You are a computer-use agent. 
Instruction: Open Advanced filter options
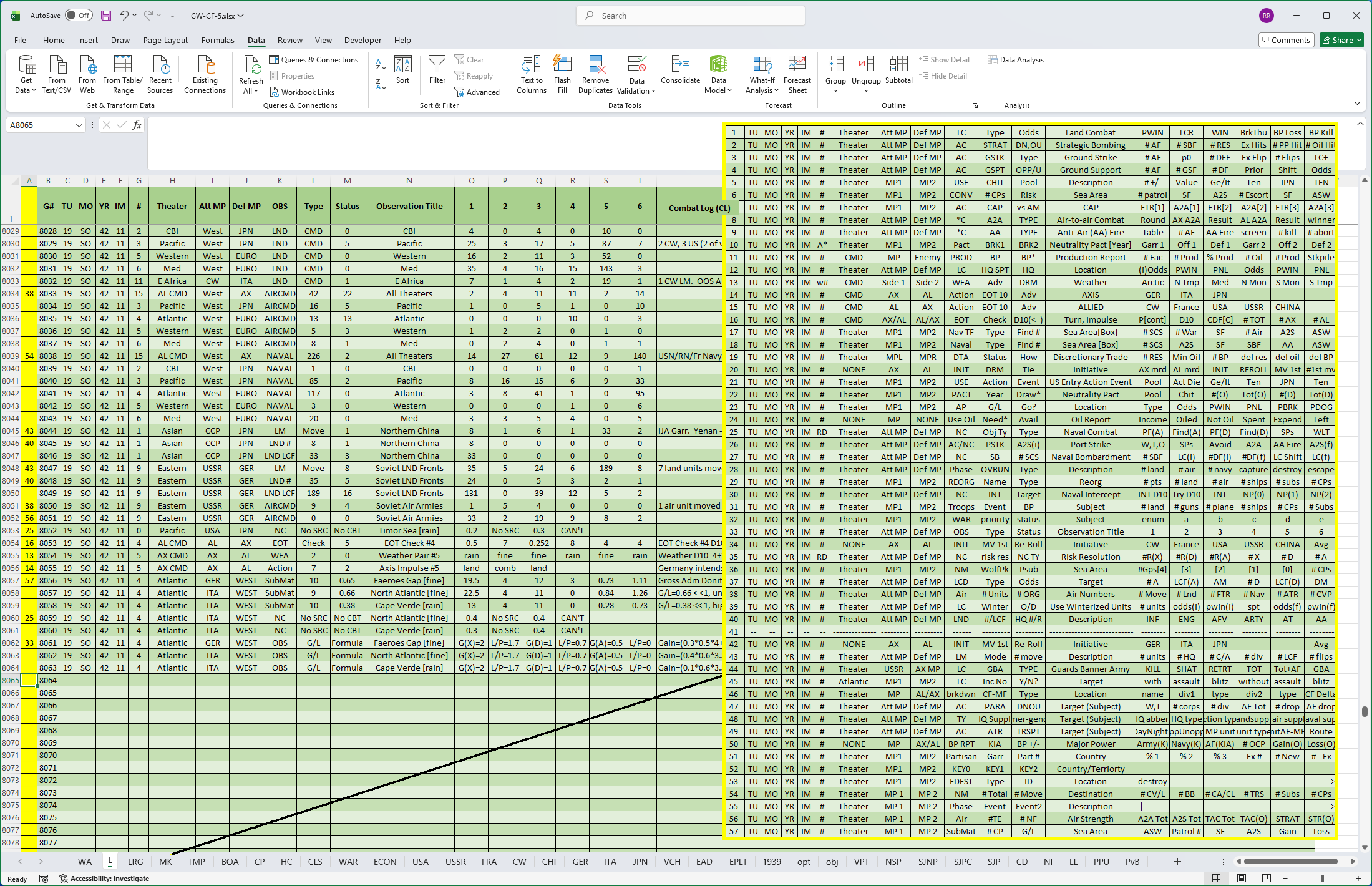(477, 92)
